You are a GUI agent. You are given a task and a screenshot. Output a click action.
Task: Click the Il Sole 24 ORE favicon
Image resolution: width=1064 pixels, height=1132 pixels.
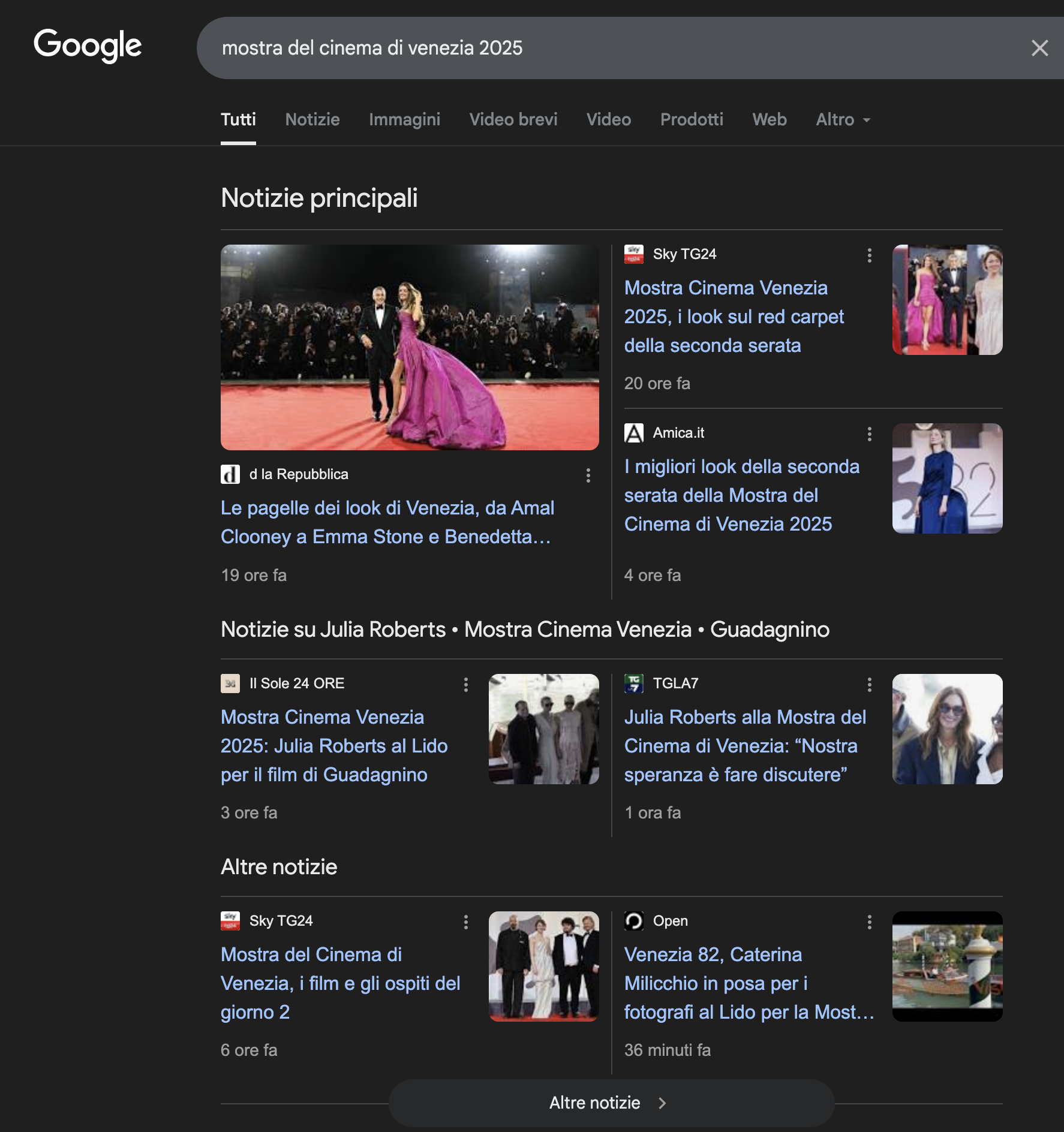tap(230, 684)
